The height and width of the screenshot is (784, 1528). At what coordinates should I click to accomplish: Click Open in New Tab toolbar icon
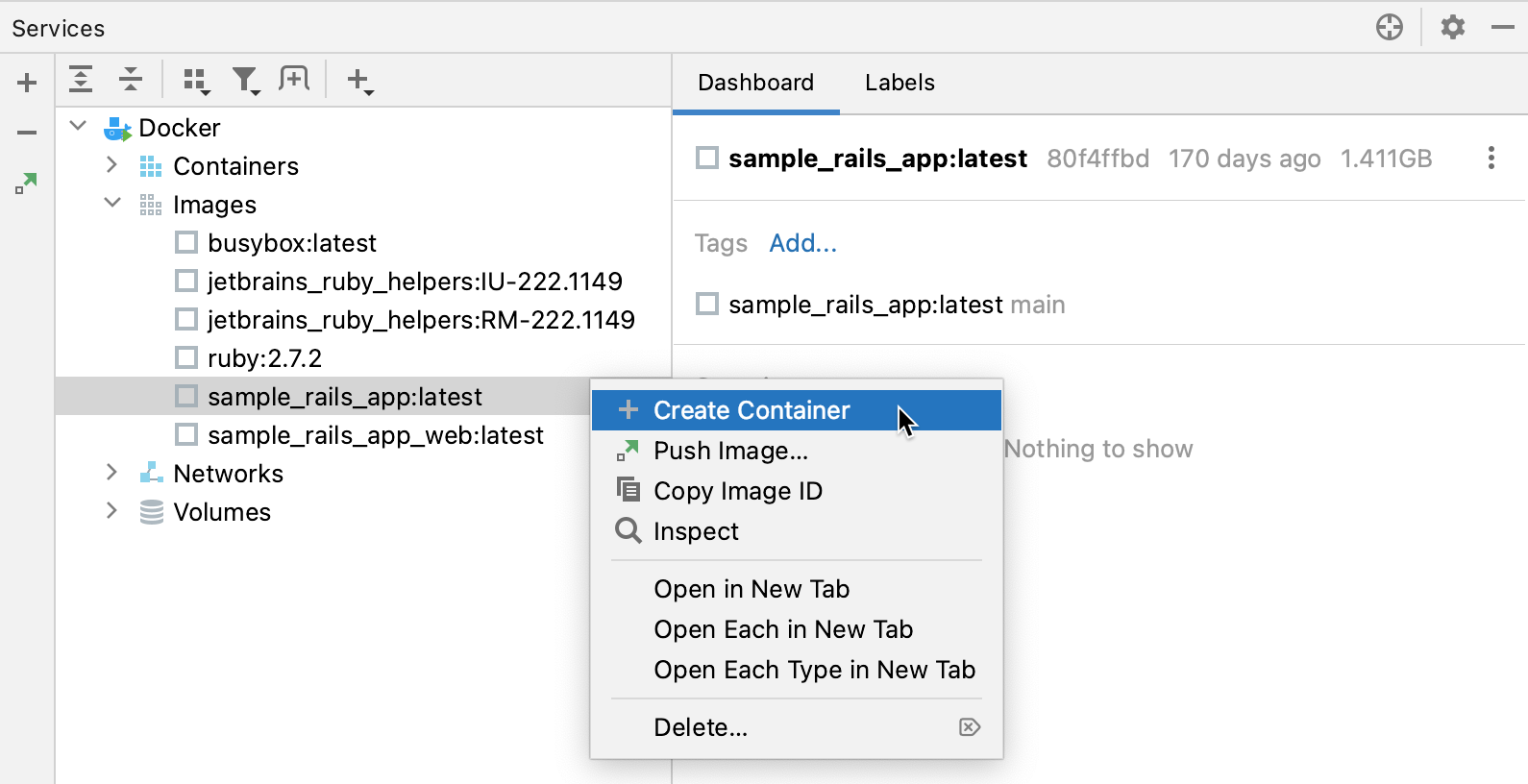pos(294,80)
